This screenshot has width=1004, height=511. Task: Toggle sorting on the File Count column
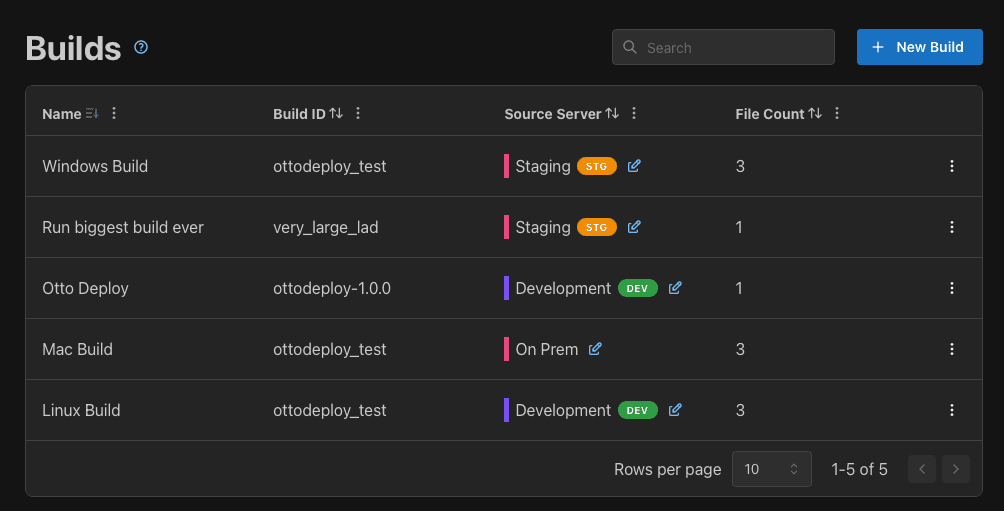click(x=815, y=114)
